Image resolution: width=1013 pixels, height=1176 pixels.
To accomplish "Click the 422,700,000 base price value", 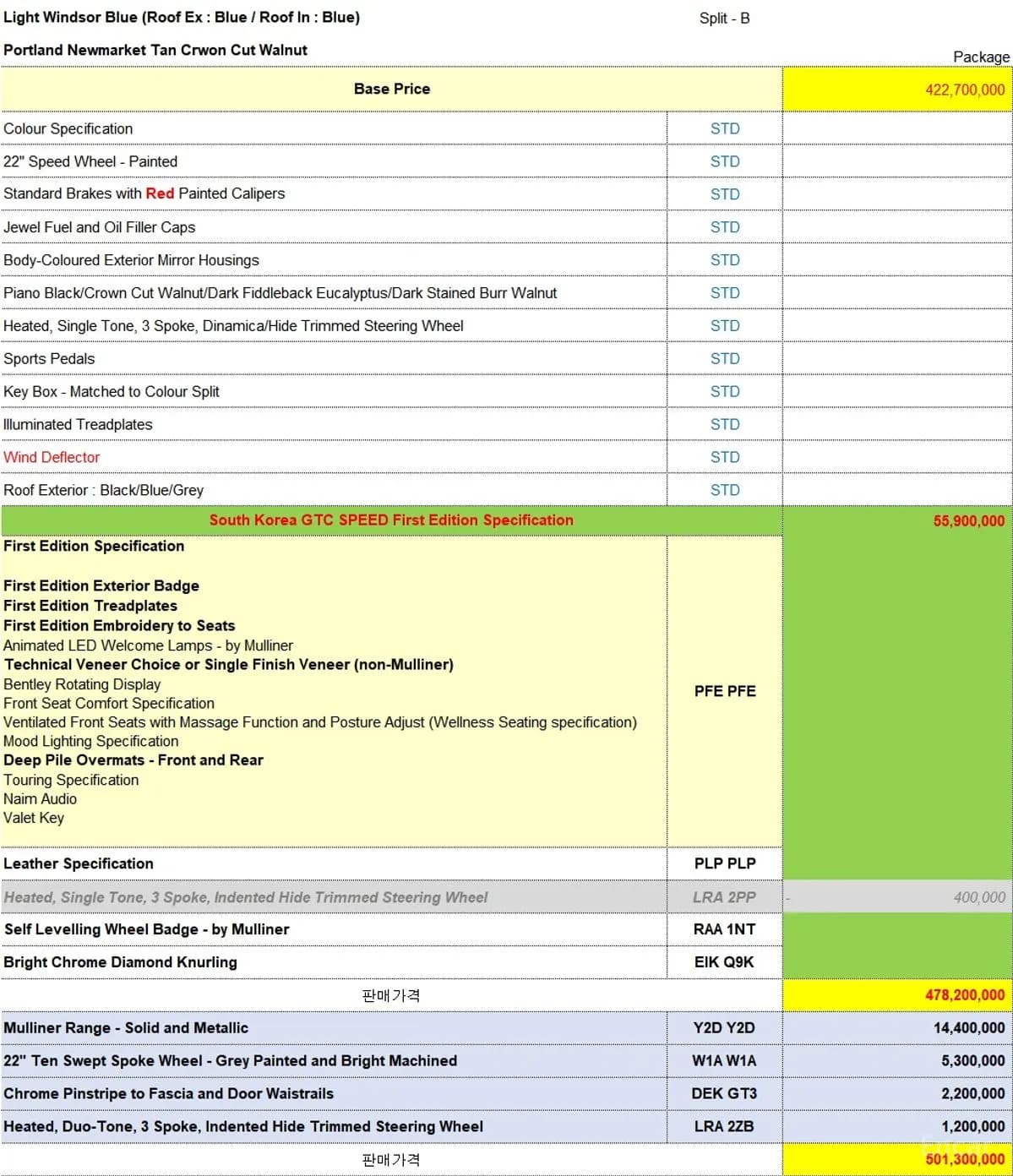I will click(965, 90).
